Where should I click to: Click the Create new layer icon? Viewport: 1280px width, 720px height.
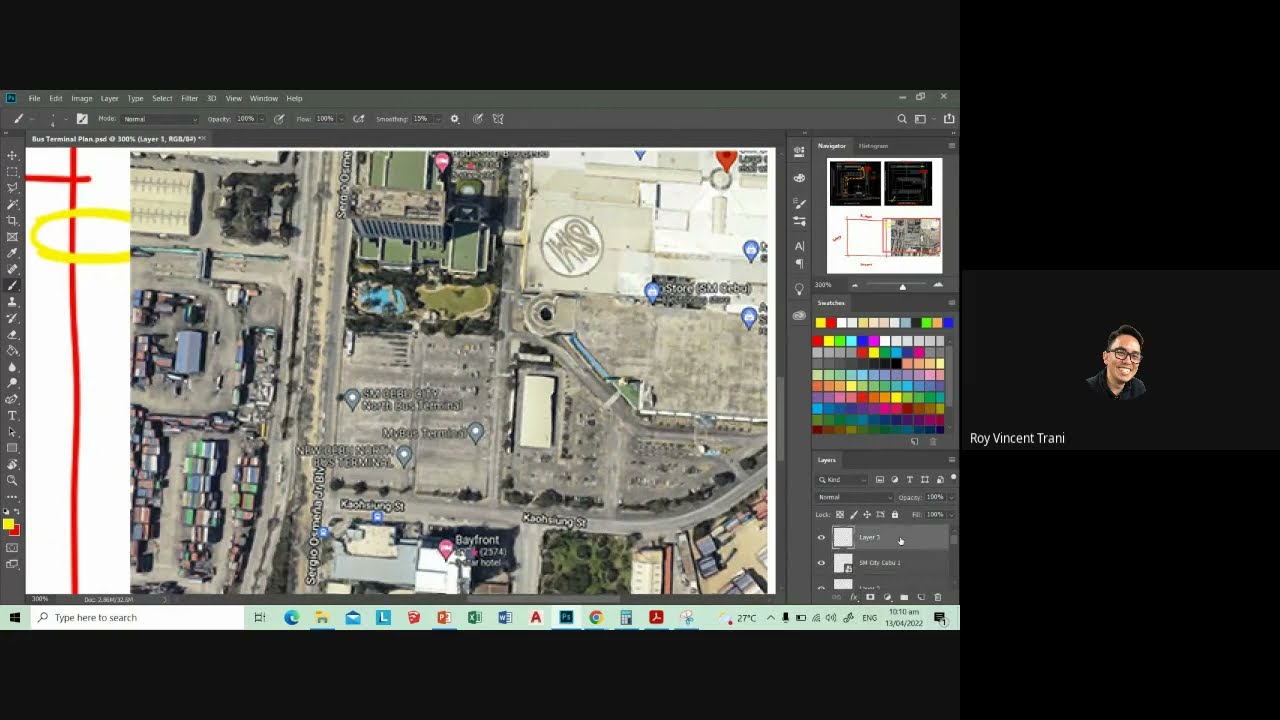[x=921, y=597]
